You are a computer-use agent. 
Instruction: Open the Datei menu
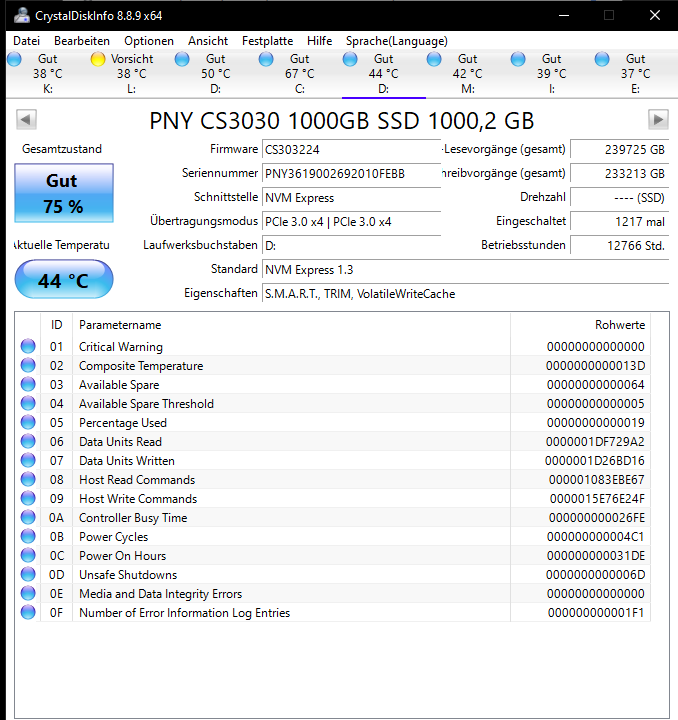[x=27, y=41]
